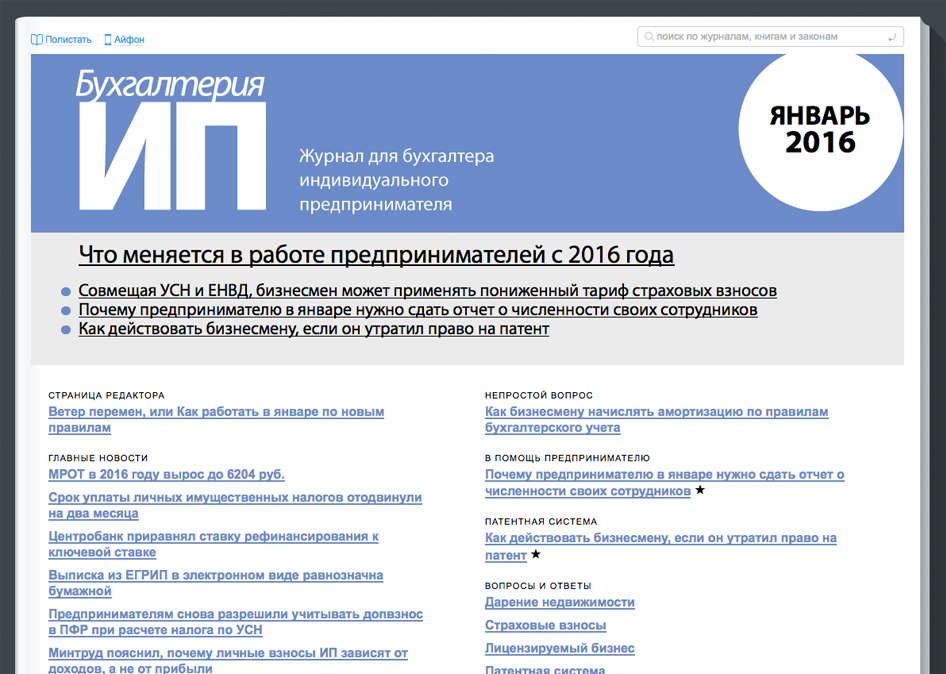Image resolution: width=946 pixels, height=674 pixels.
Task: Open the Полистать link
Action: tap(68, 40)
